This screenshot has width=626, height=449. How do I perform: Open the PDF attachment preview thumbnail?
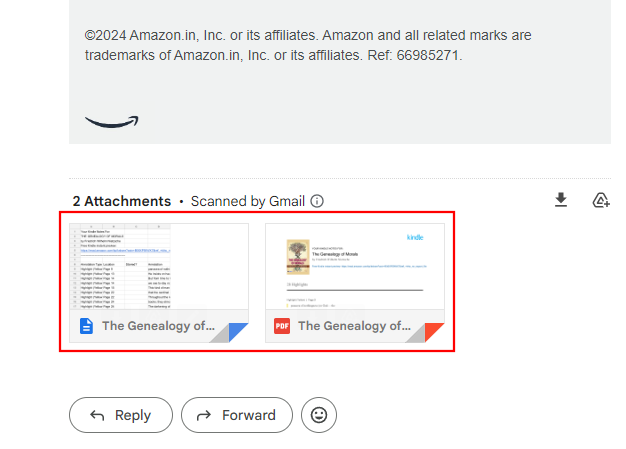pyautogui.click(x=356, y=266)
